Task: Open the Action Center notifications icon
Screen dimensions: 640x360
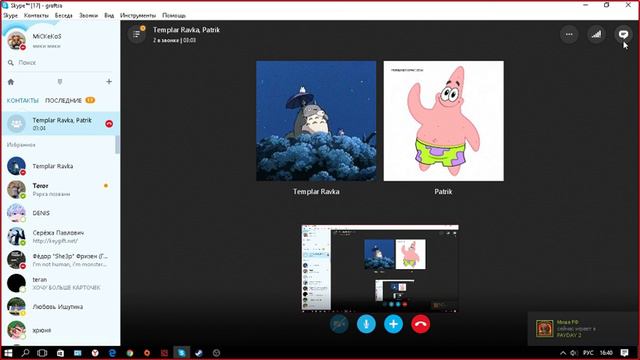Action: click(624, 353)
